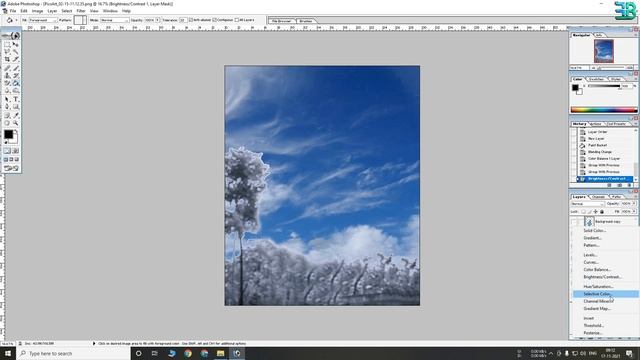This screenshot has width=640, height=360.
Task: Toggle the Anti-aliased checkbox
Action: click(191, 20)
